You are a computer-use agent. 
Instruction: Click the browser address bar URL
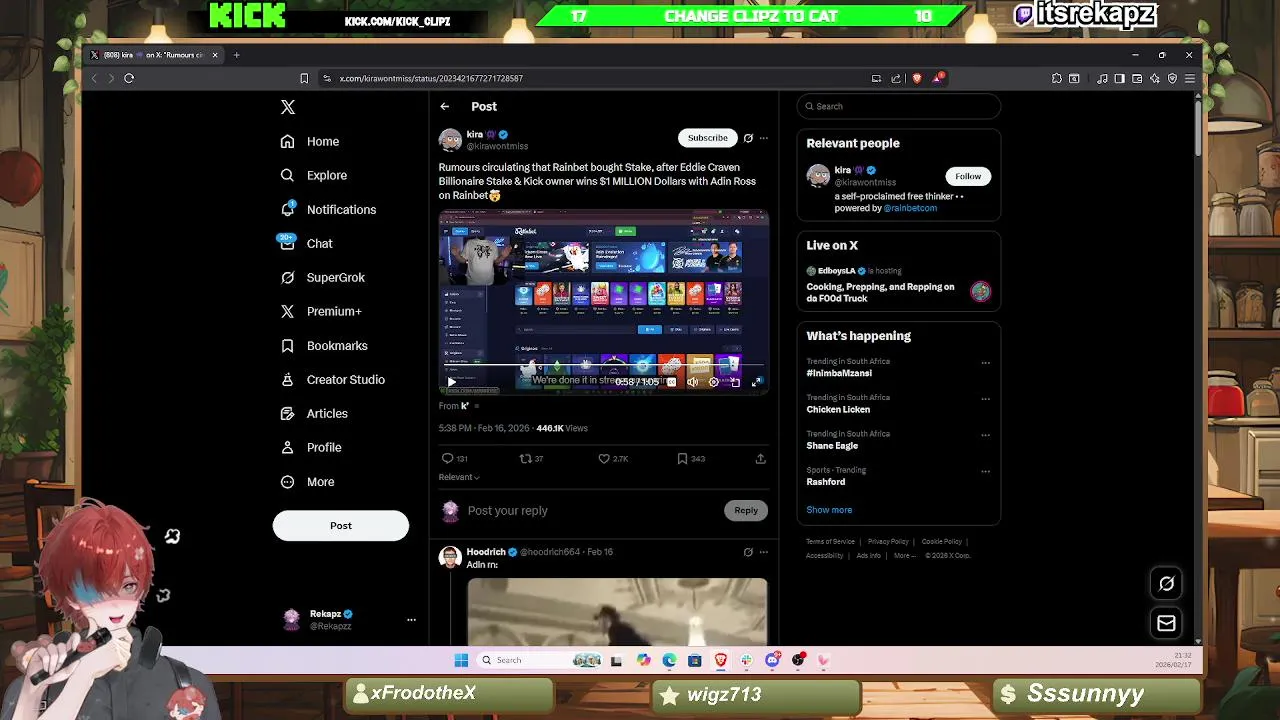pyautogui.click(x=431, y=78)
